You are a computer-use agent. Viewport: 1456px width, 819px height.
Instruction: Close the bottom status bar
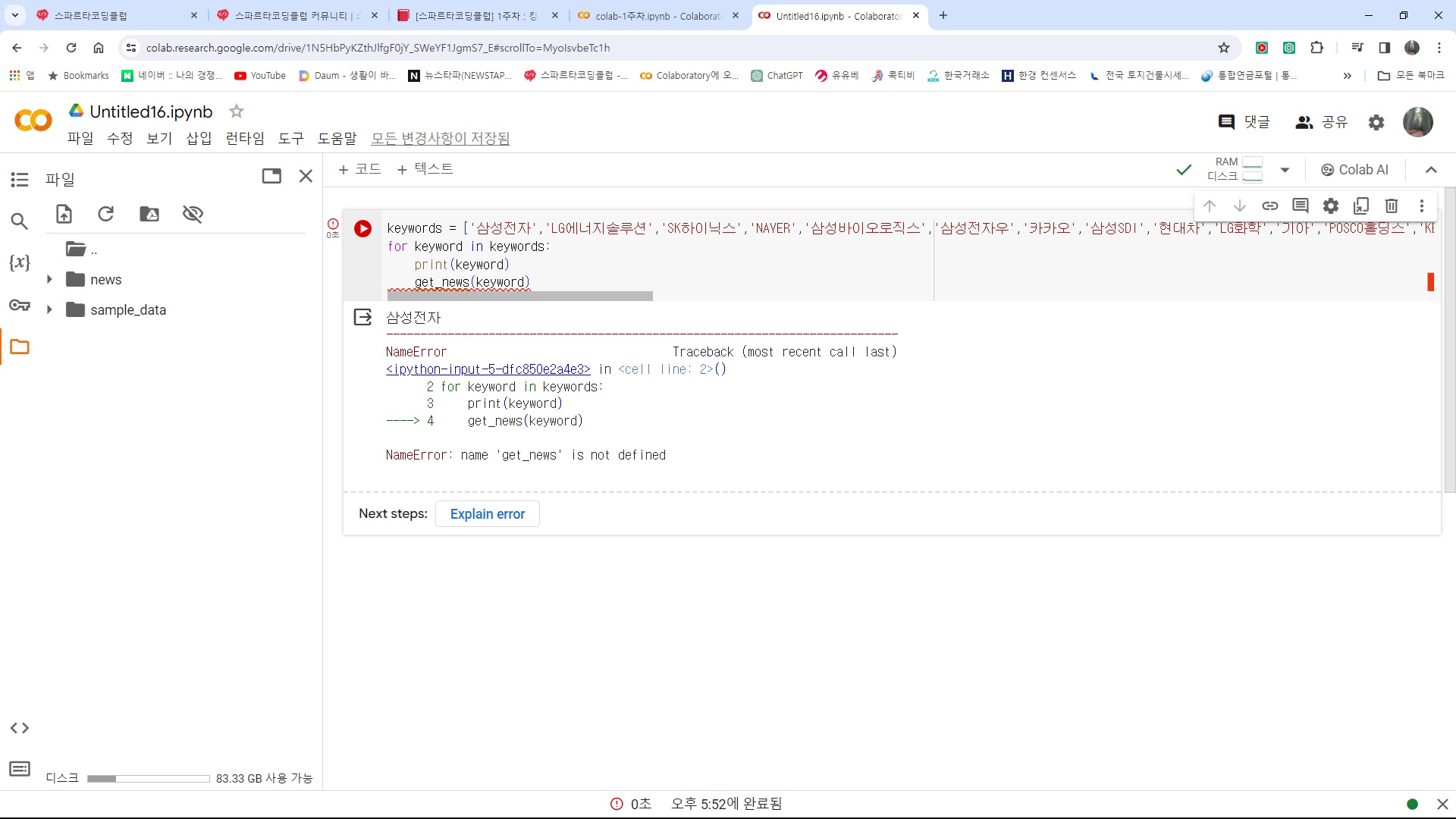(x=1442, y=804)
